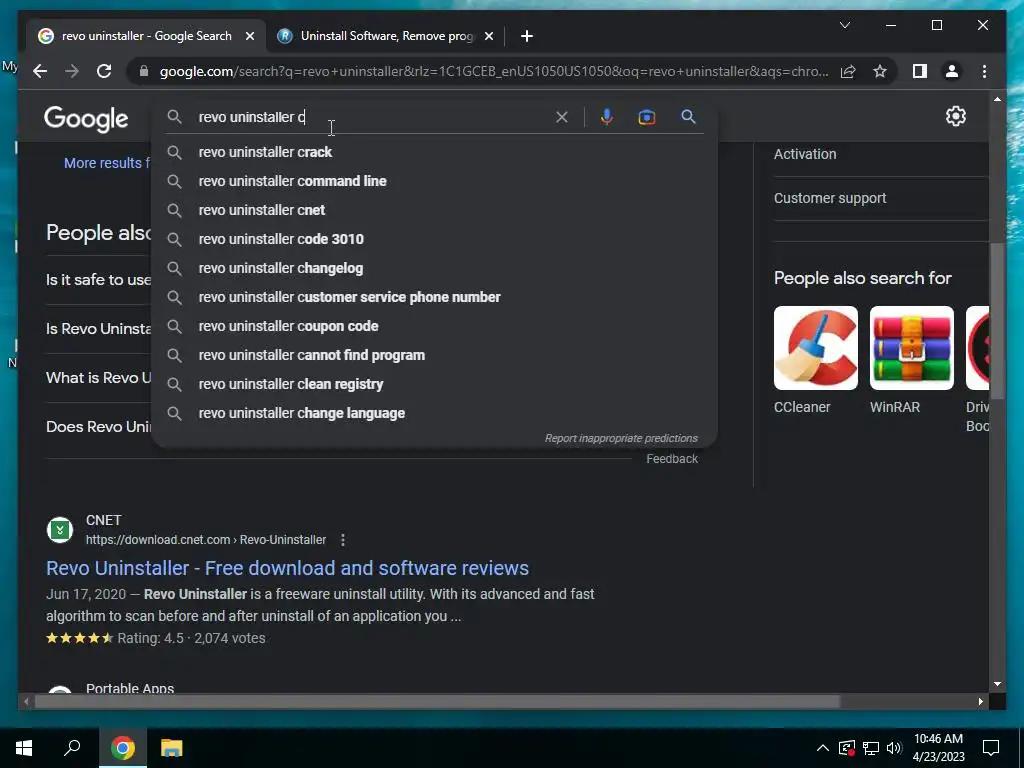The width and height of the screenshot is (1024, 768).
Task: Start voice search with the microphone icon
Action: pyautogui.click(x=607, y=117)
